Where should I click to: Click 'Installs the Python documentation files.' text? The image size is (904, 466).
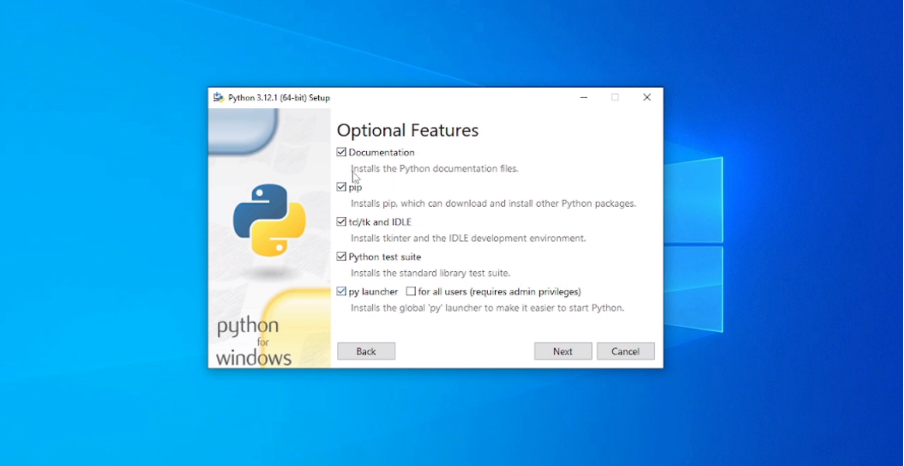[x=435, y=169]
